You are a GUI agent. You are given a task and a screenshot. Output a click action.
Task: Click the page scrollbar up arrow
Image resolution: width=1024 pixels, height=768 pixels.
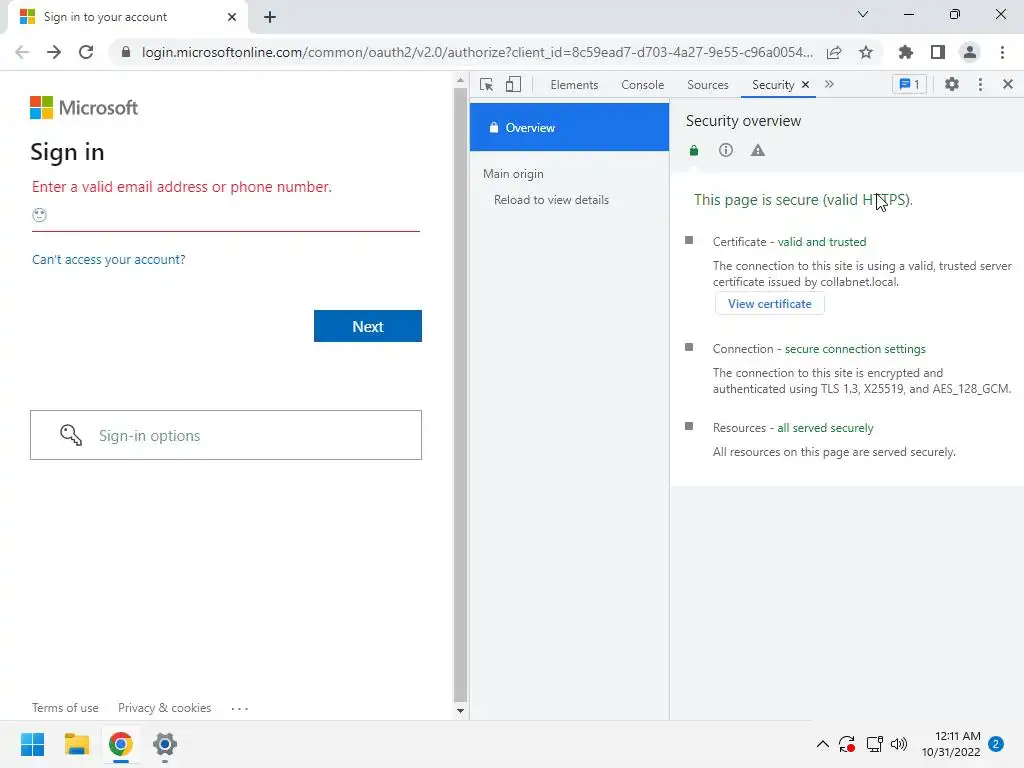coord(460,80)
